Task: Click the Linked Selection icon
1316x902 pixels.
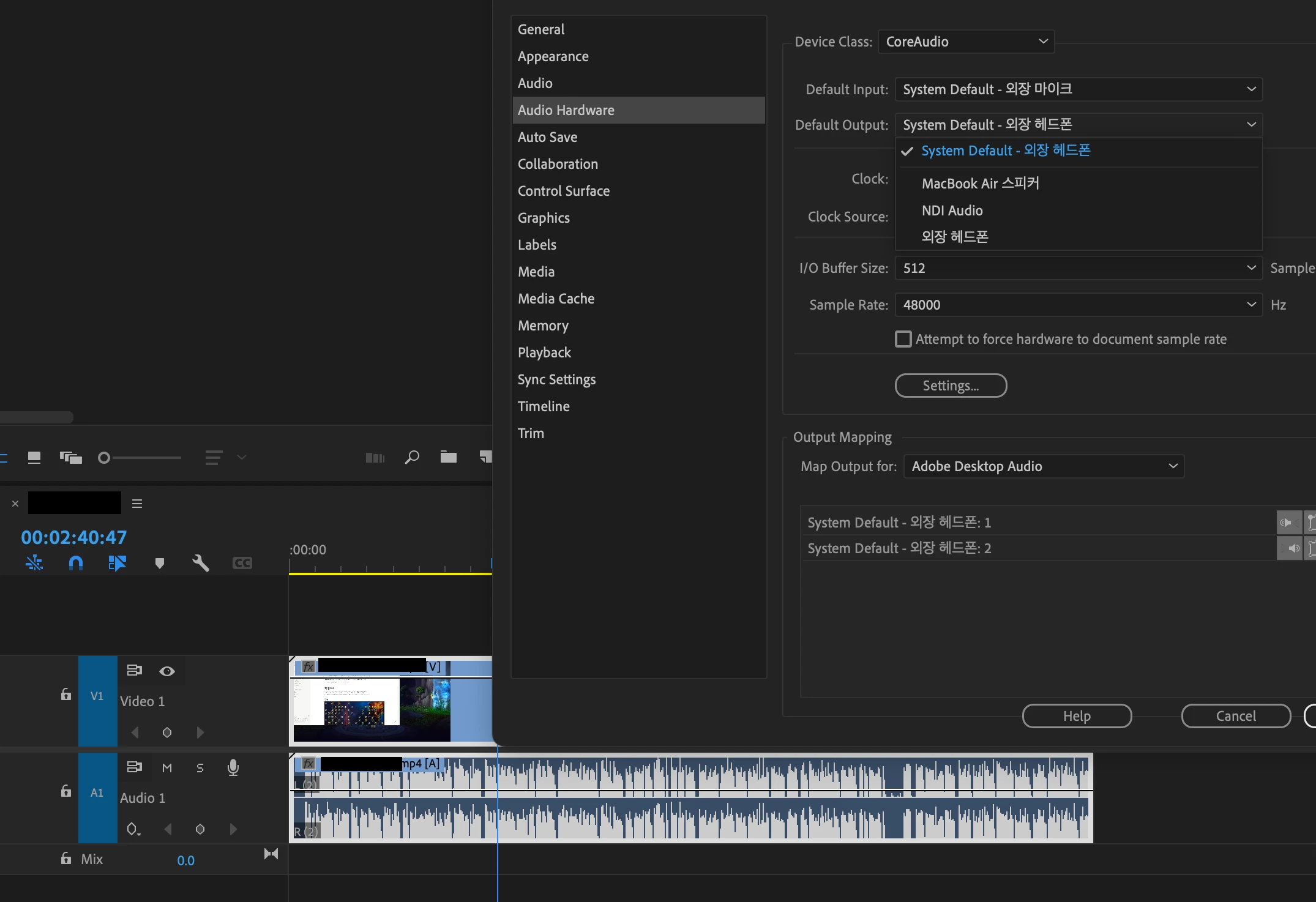Action: coord(117,563)
